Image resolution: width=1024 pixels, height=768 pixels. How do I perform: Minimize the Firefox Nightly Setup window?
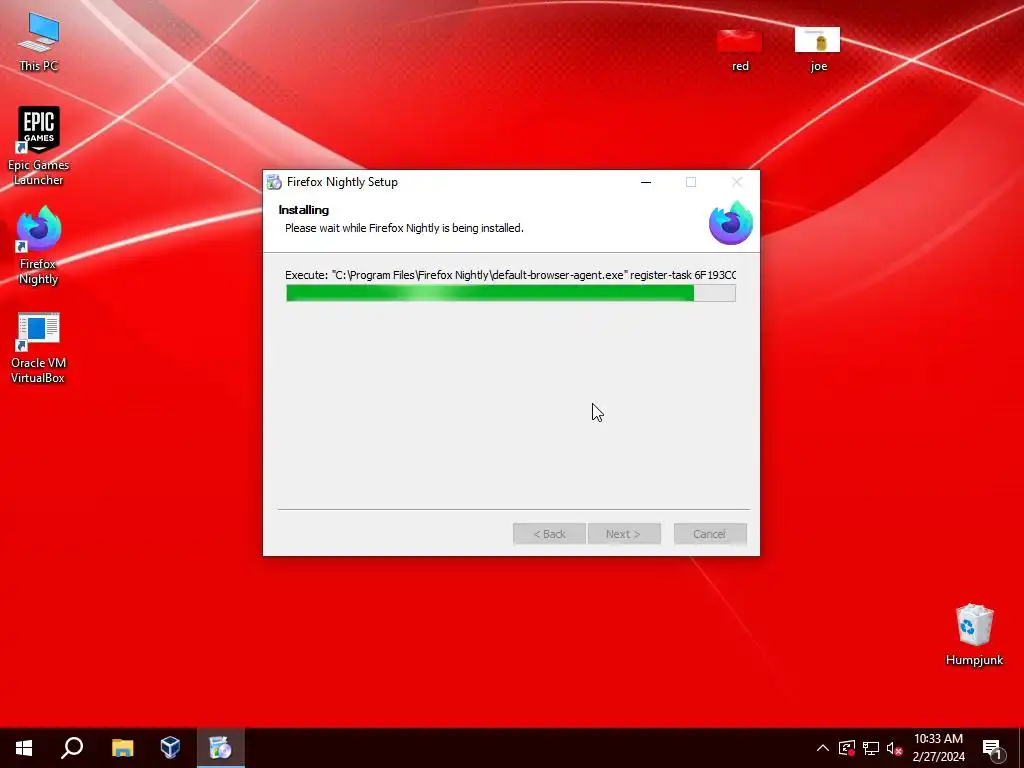(x=646, y=182)
